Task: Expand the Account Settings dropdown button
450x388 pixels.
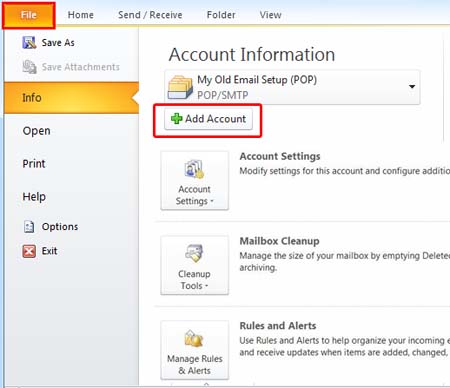Action: pos(195,181)
